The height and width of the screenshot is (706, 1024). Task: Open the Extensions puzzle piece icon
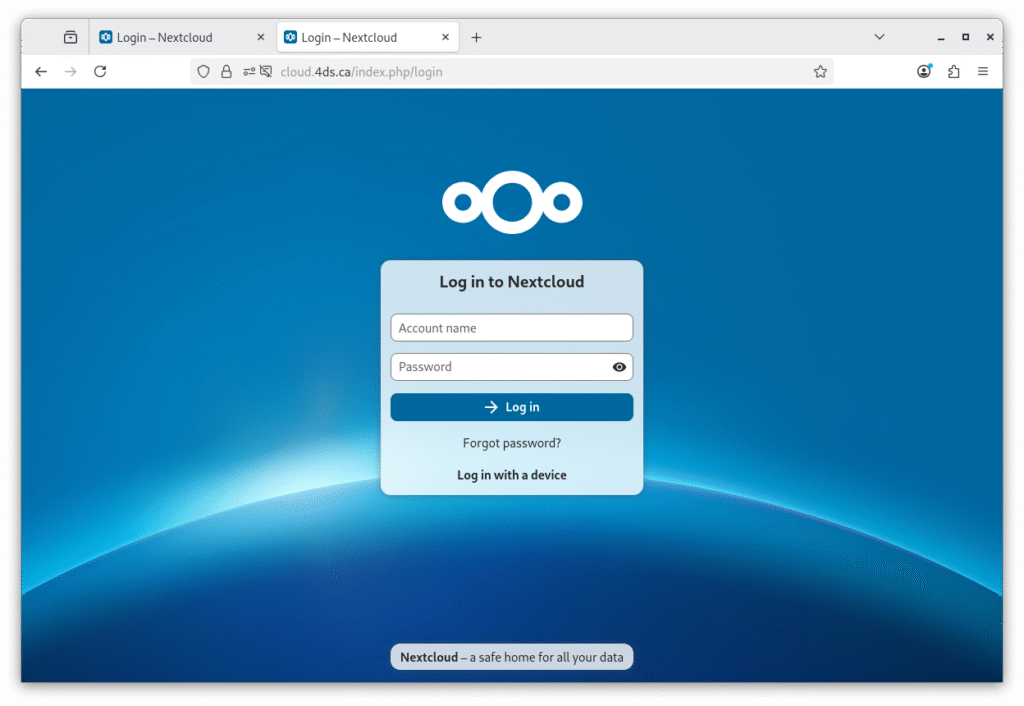(x=954, y=71)
